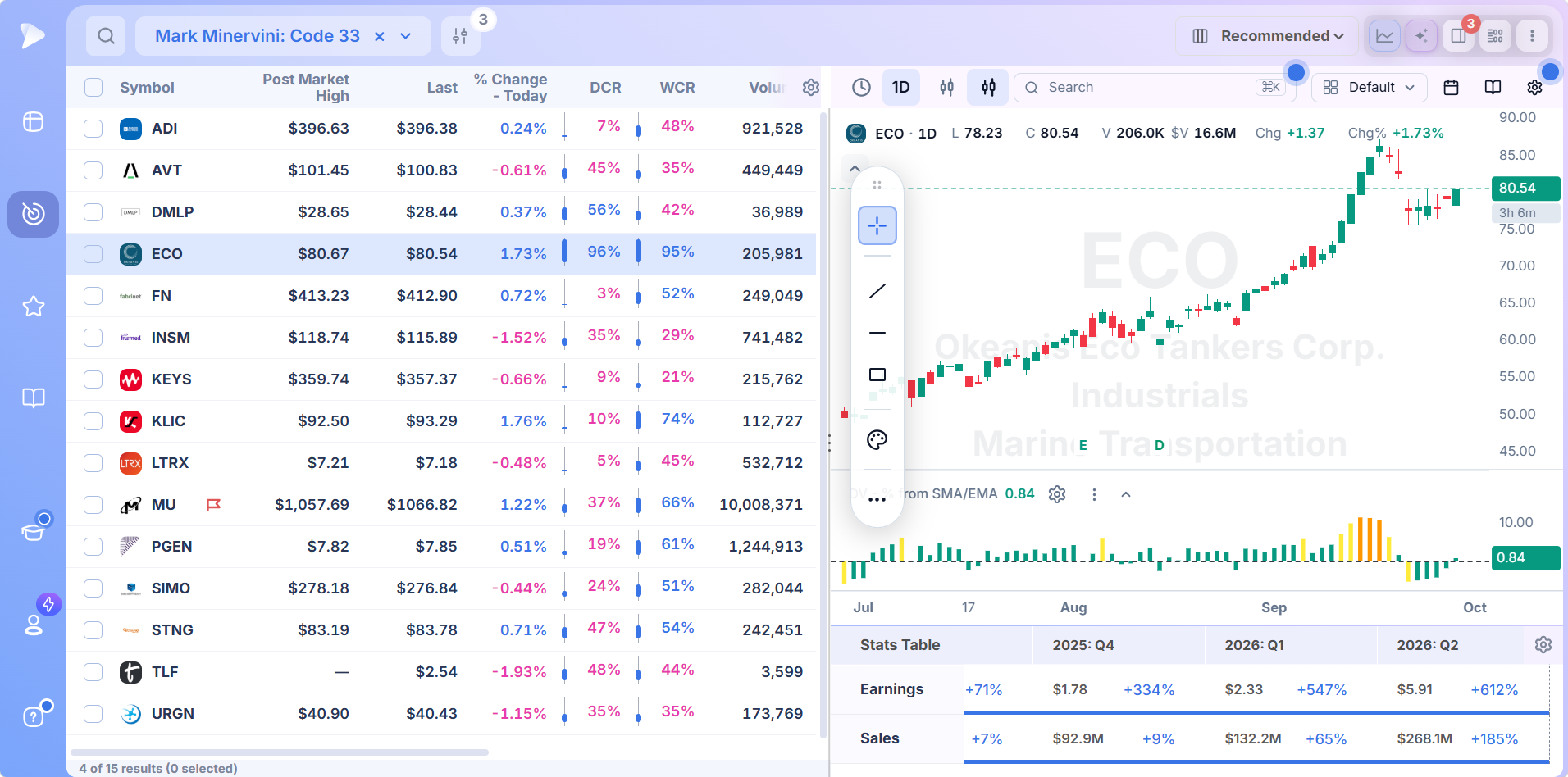Open indicator settings gear beside 0.84

pos(1057,494)
